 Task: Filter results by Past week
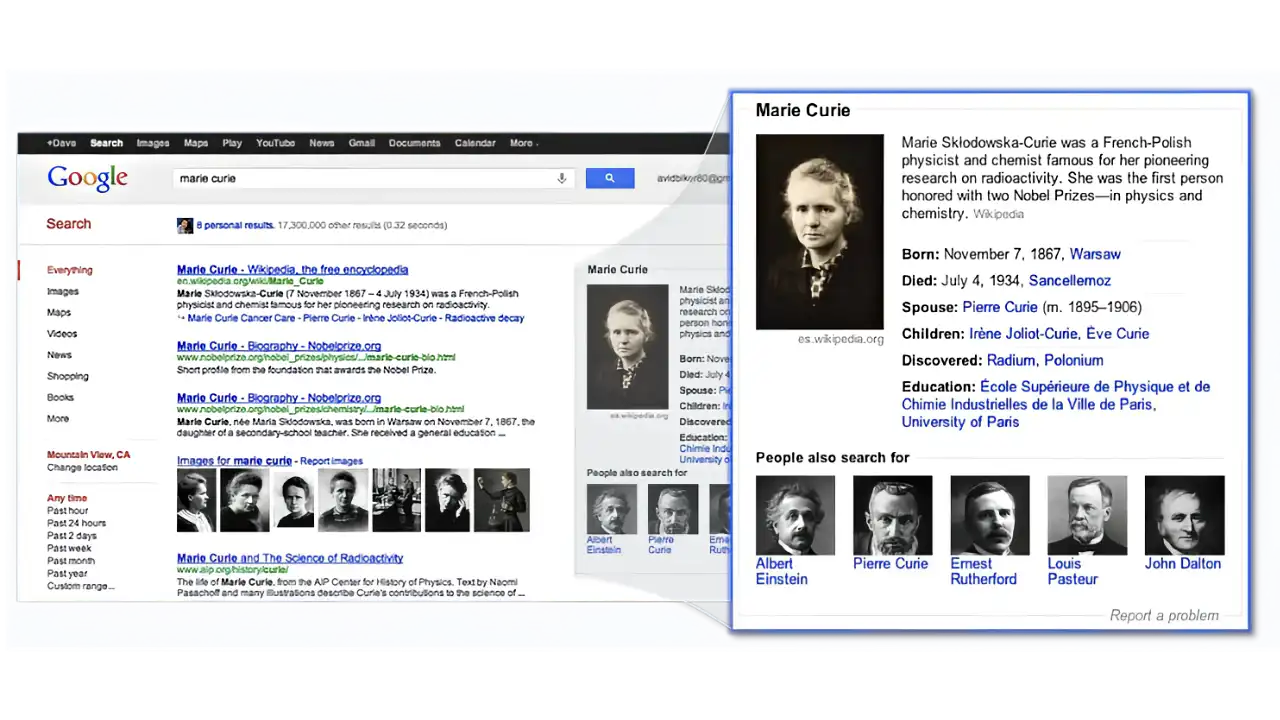coord(69,548)
